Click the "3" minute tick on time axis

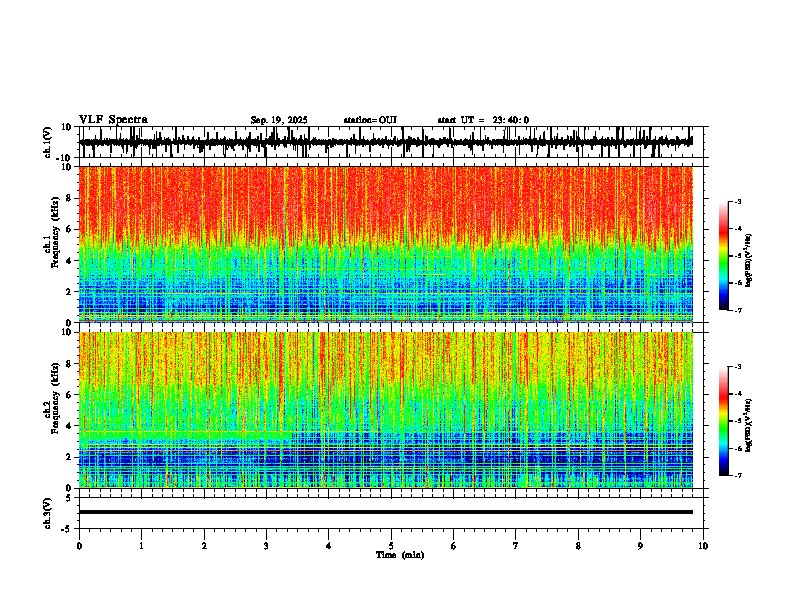[266, 546]
